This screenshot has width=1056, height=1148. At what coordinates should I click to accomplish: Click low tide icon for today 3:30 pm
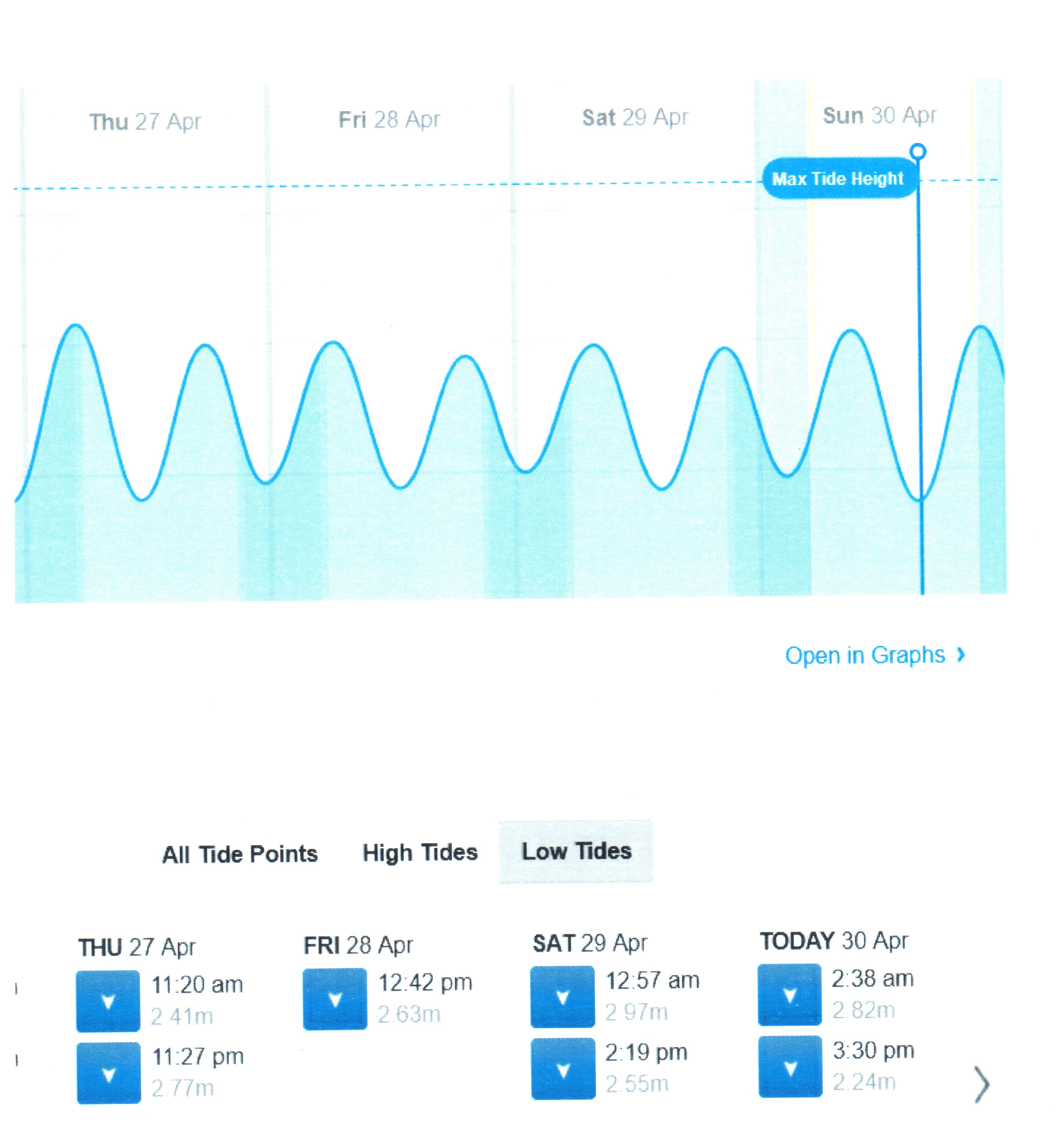790,1066
